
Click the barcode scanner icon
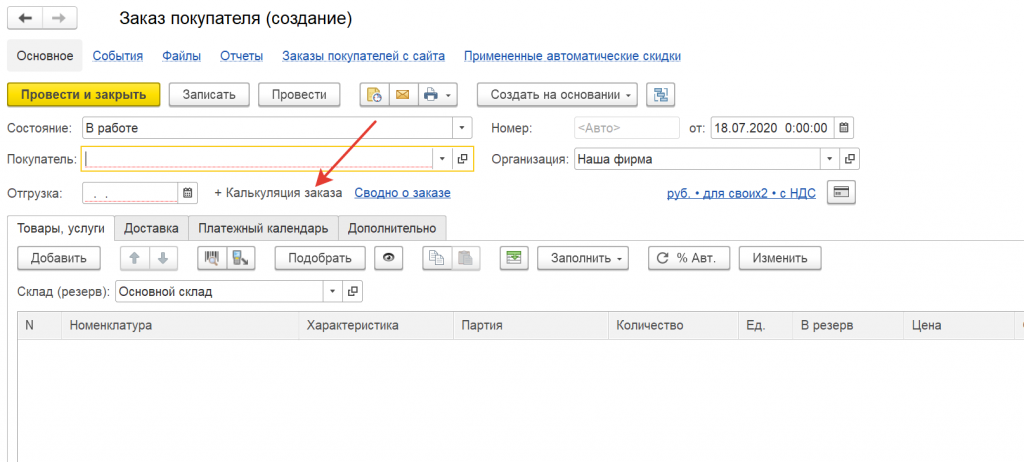212,258
